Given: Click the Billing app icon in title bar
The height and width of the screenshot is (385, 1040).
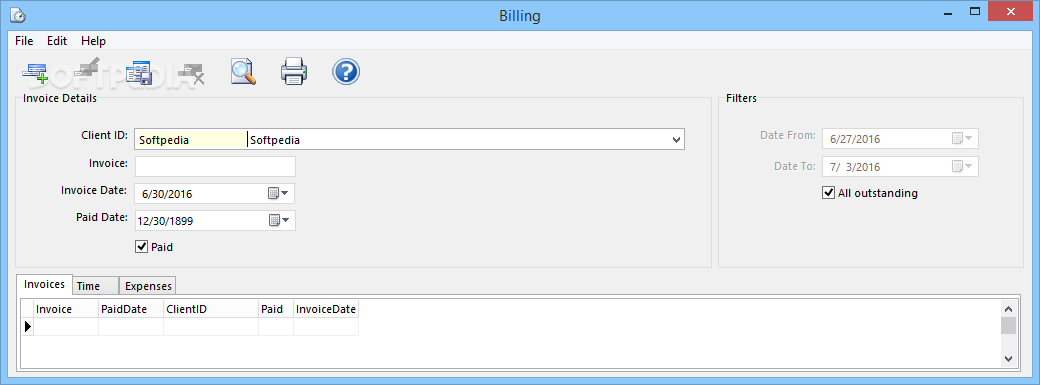Looking at the screenshot, I should click(x=18, y=15).
